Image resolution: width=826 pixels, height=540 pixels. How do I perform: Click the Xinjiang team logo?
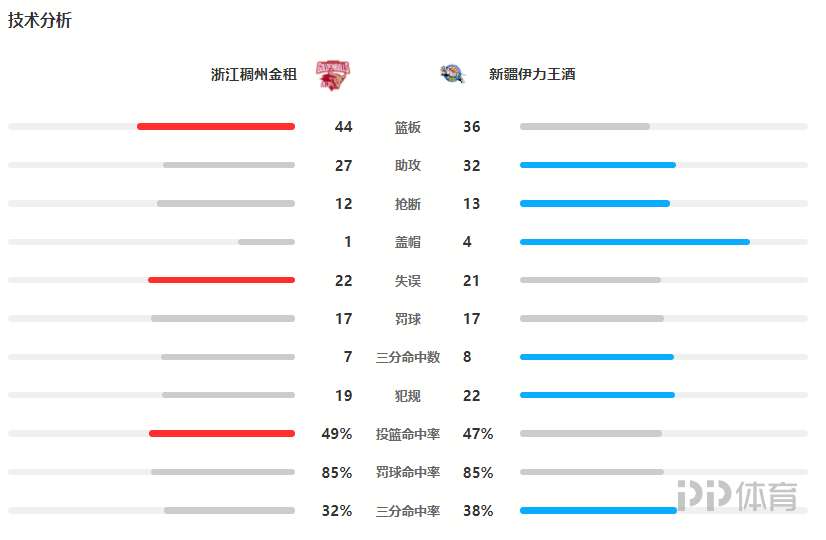(x=452, y=74)
